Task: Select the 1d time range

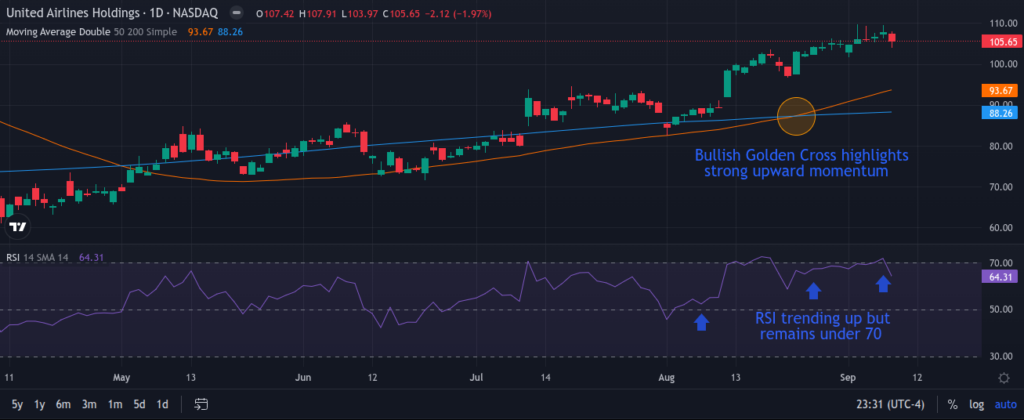Action: pos(161,404)
